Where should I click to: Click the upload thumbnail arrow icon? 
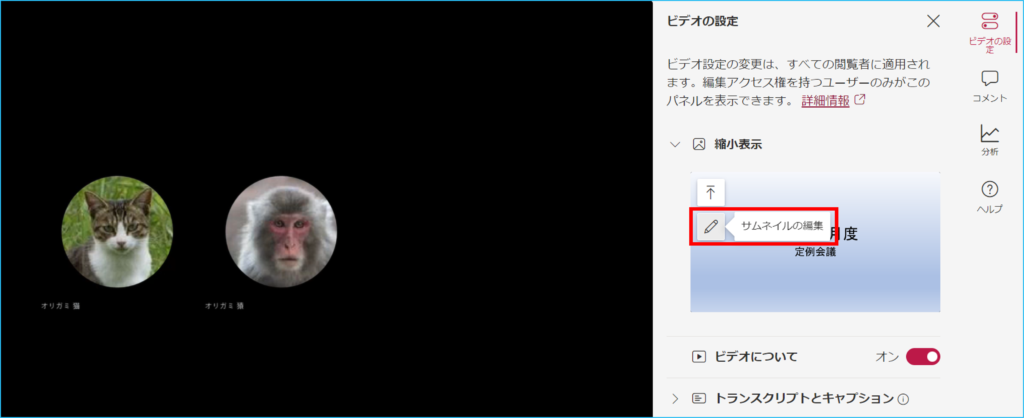click(x=711, y=193)
